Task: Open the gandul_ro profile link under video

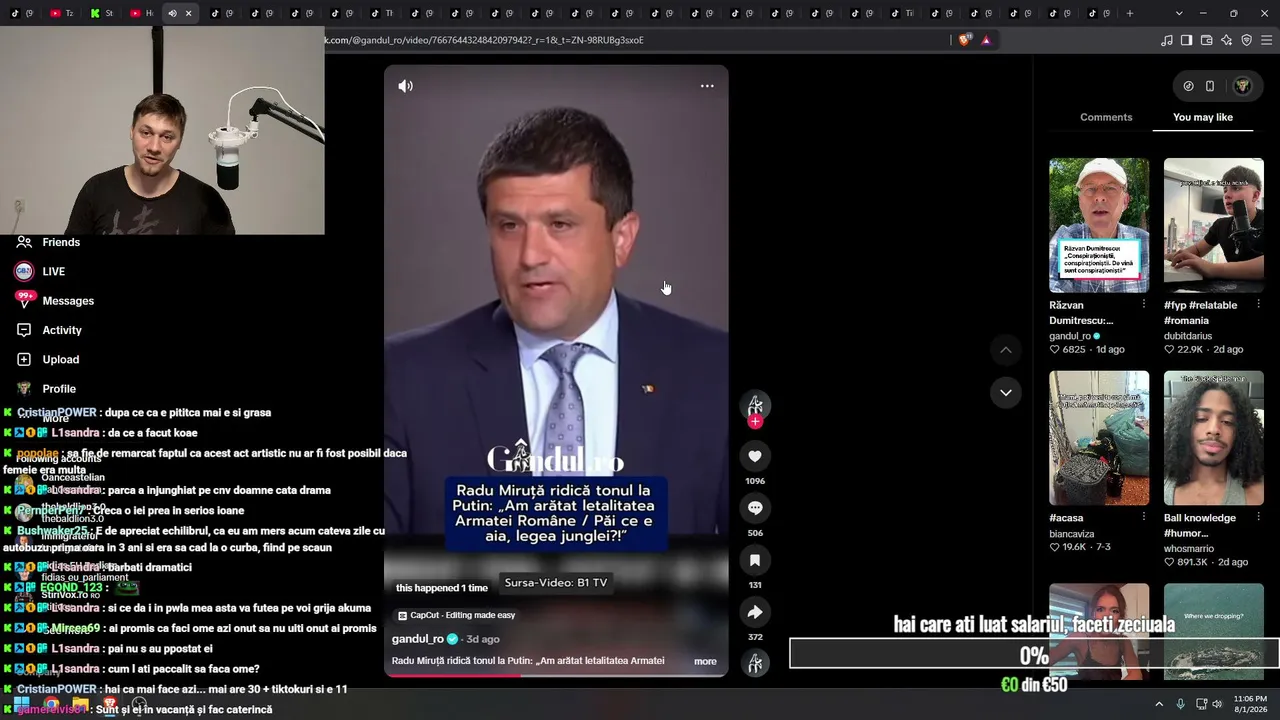Action: [x=418, y=639]
